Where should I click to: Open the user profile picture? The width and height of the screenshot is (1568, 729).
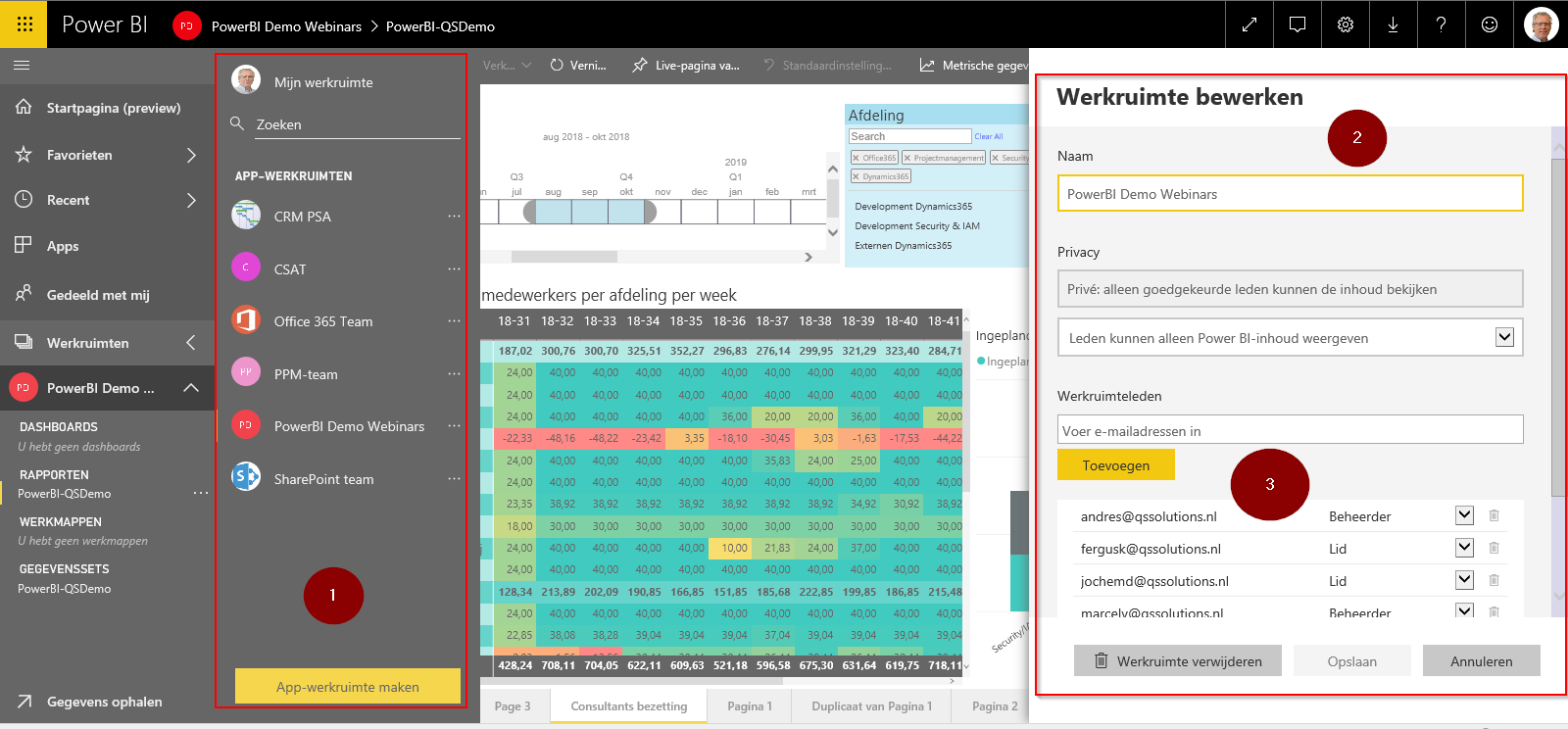(x=1542, y=24)
